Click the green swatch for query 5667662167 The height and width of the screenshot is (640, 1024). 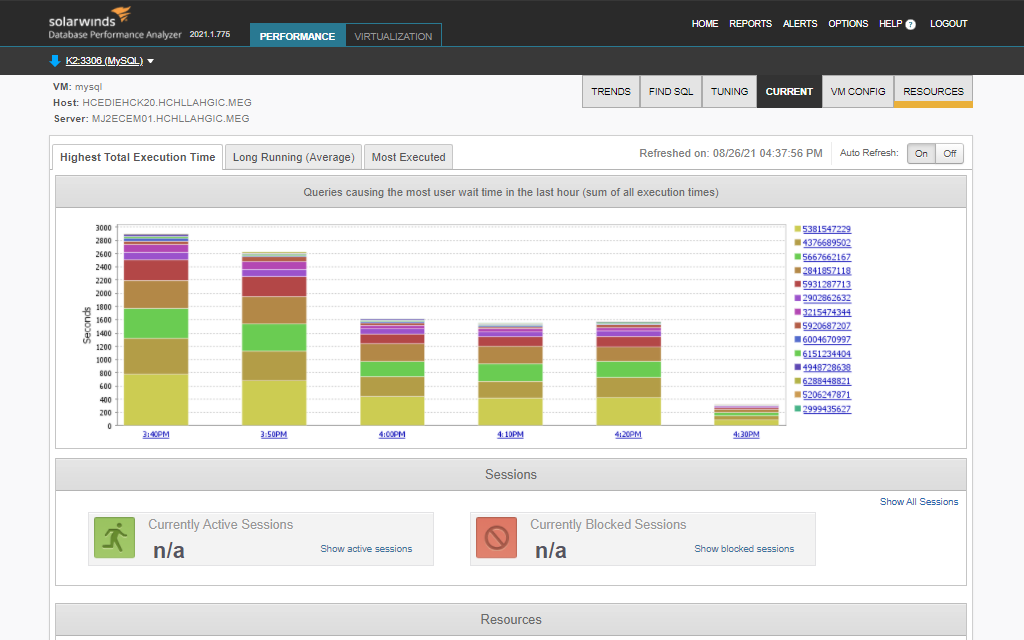pos(797,257)
